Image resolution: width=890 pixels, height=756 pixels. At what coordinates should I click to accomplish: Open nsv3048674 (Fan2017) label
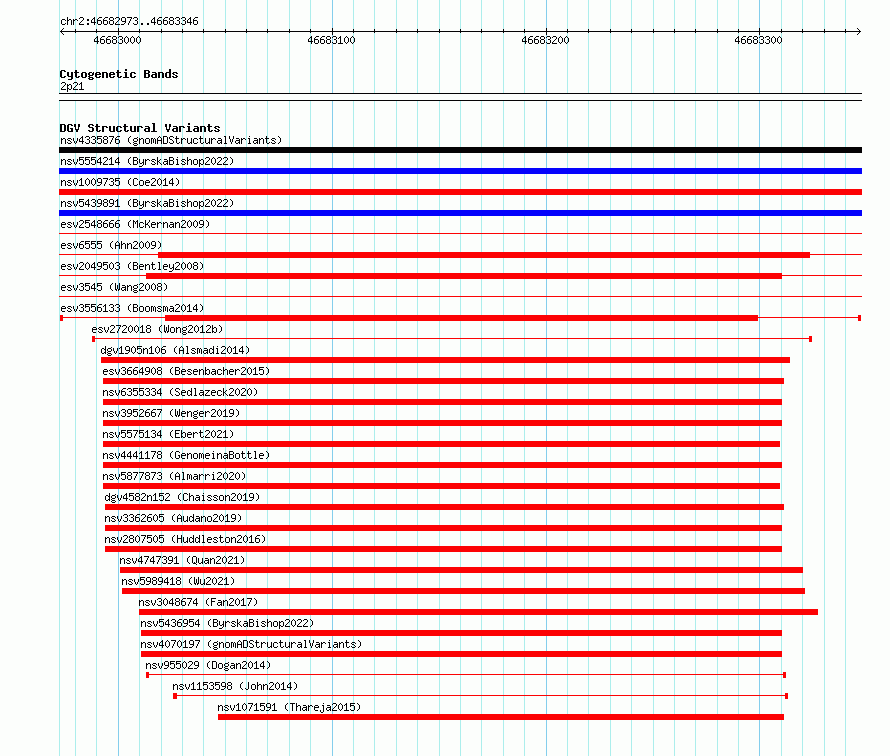198,602
